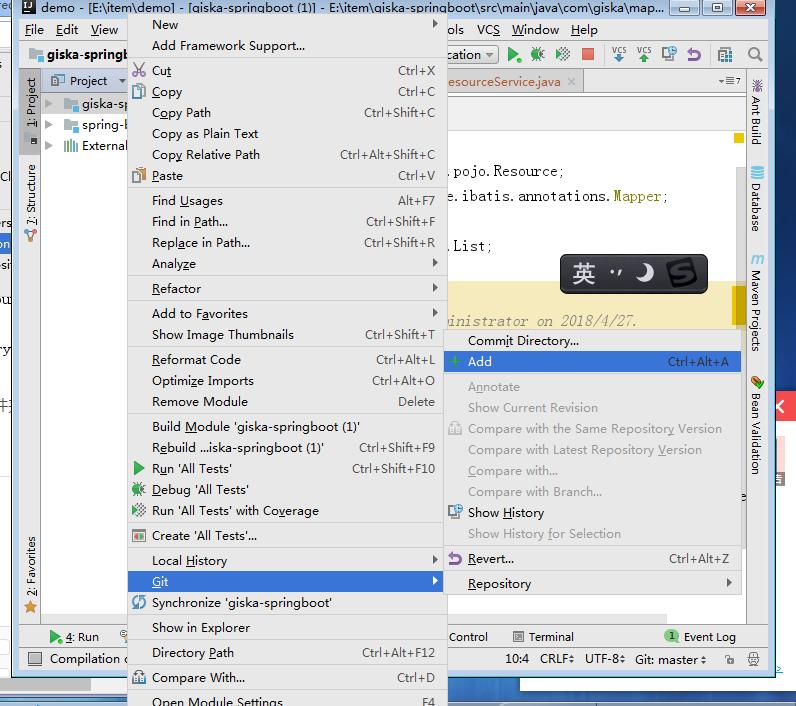
Task: Expand the Local History submenu
Action: tap(287, 561)
